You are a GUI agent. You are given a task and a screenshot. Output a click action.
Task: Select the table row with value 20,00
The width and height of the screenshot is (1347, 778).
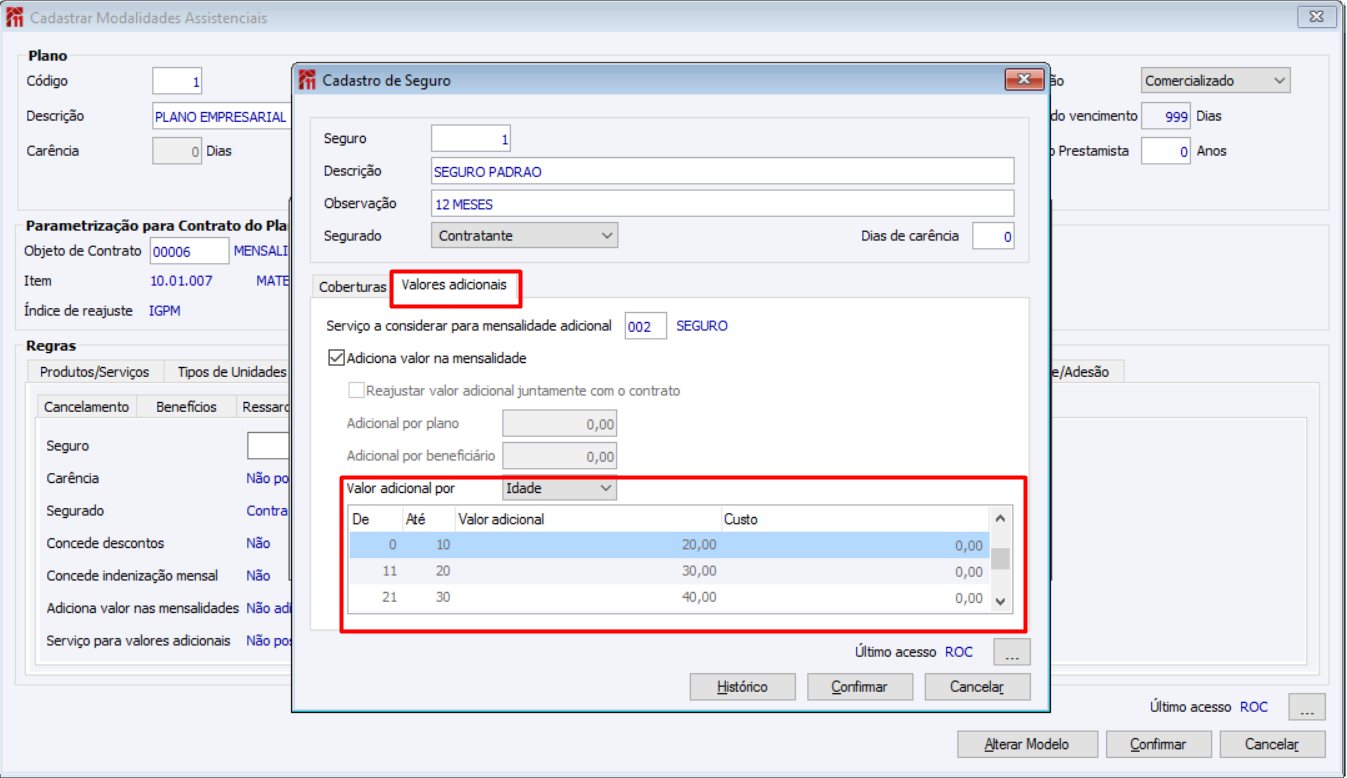click(668, 545)
